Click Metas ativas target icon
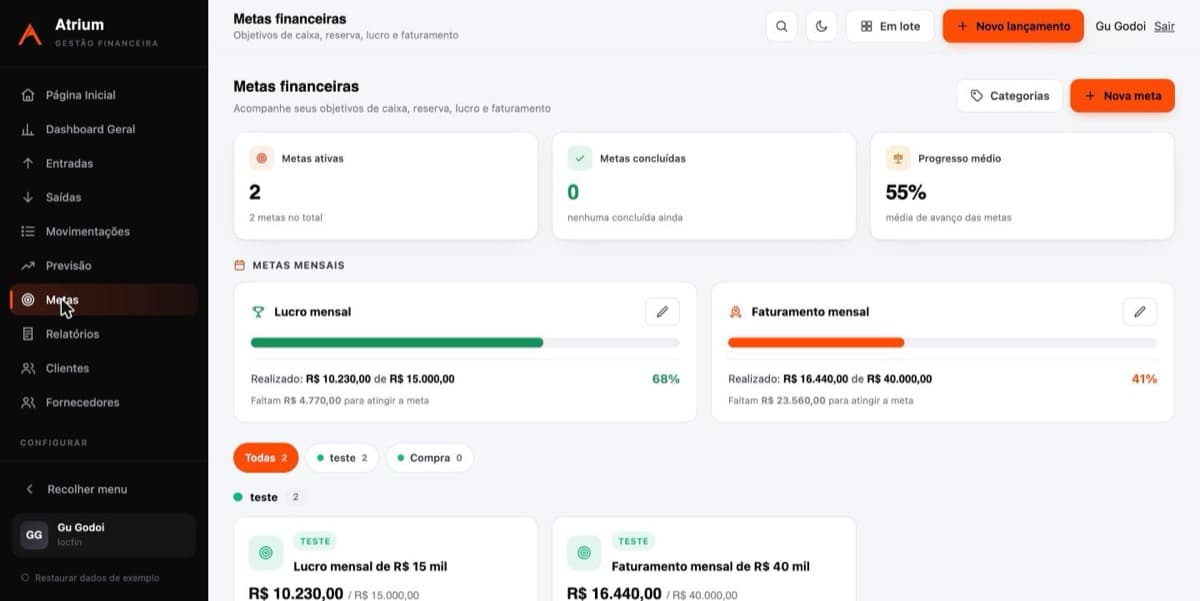 tap(261, 158)
